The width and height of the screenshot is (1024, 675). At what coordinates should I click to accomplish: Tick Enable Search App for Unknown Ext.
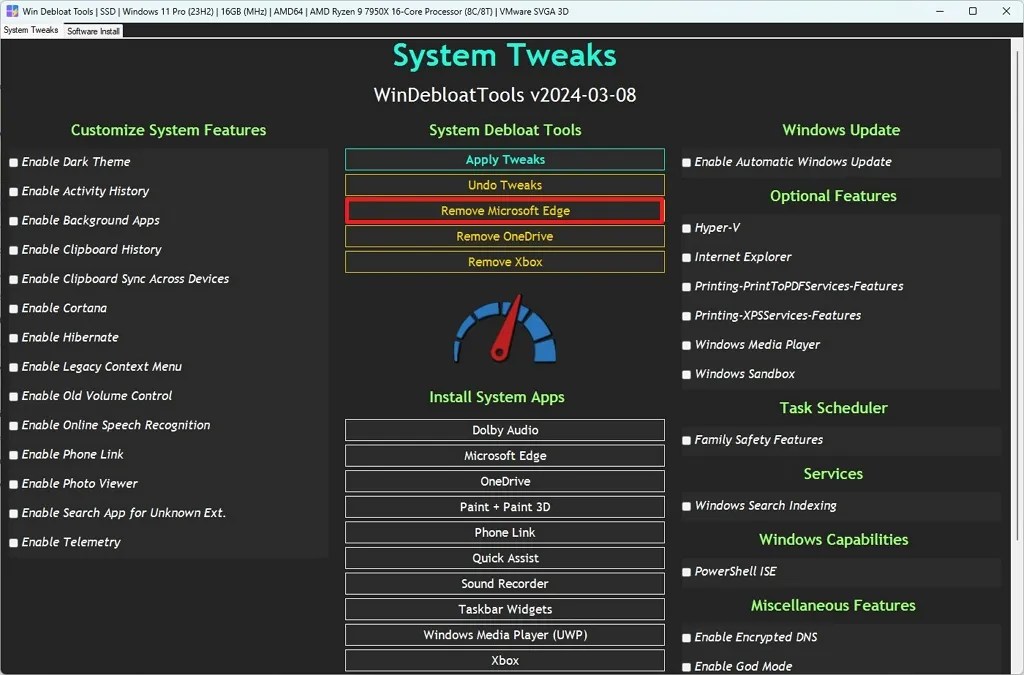click(14, 514)
